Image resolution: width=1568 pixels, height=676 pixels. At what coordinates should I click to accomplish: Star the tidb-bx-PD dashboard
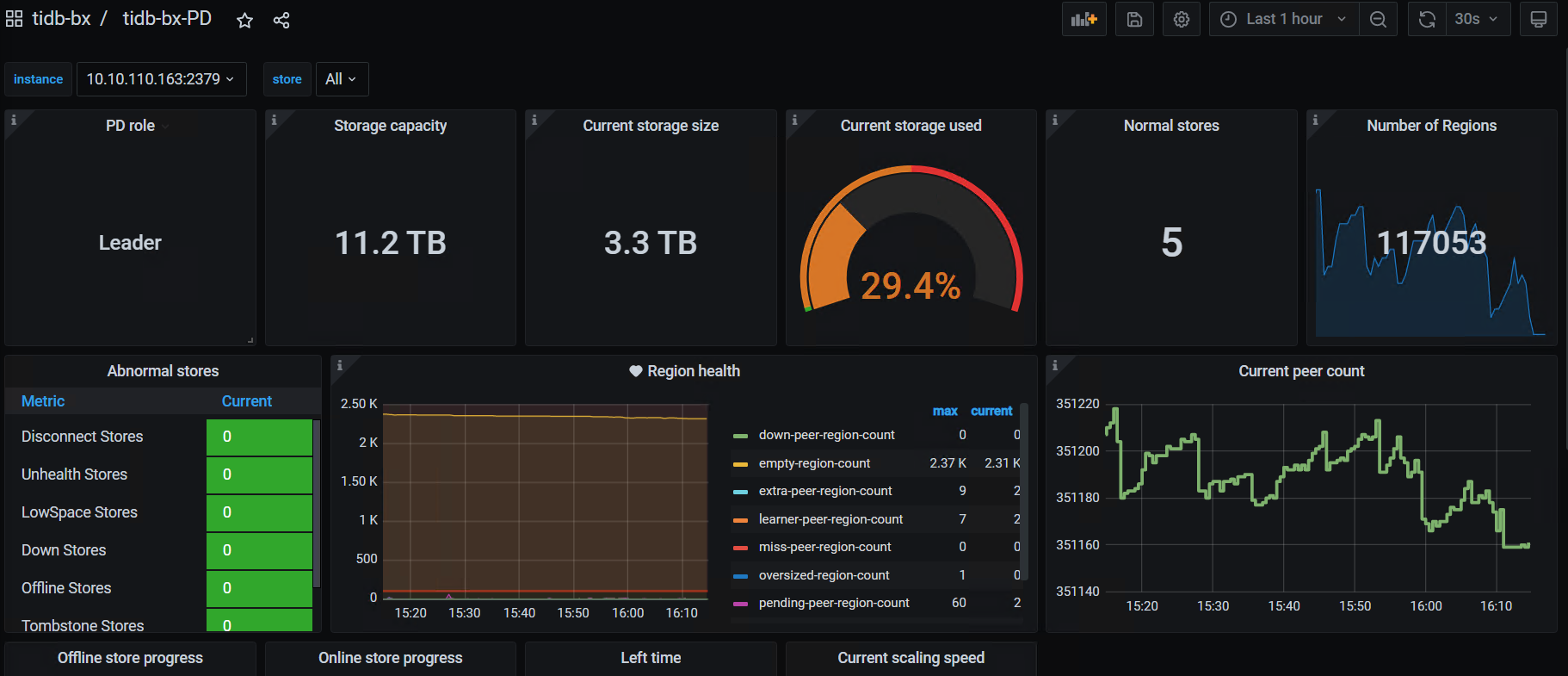[x=245, y=20]
